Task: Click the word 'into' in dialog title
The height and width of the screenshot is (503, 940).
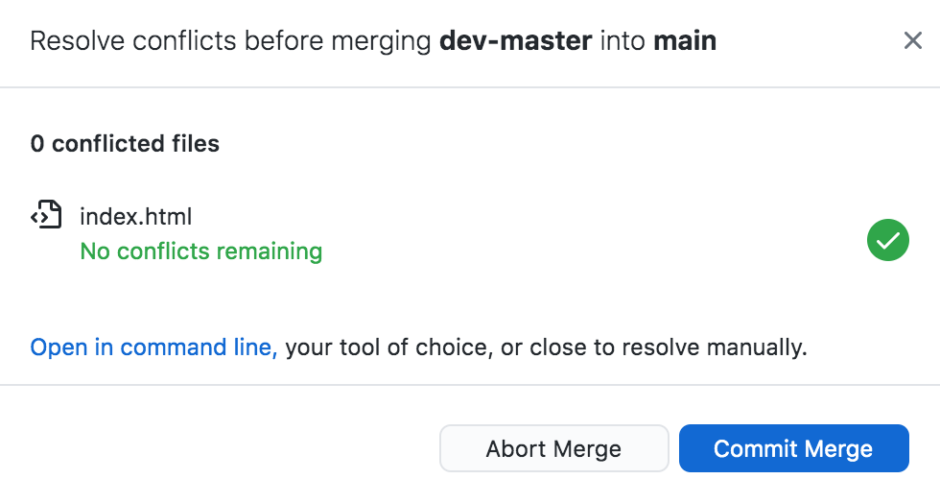Action: point(622,41)
